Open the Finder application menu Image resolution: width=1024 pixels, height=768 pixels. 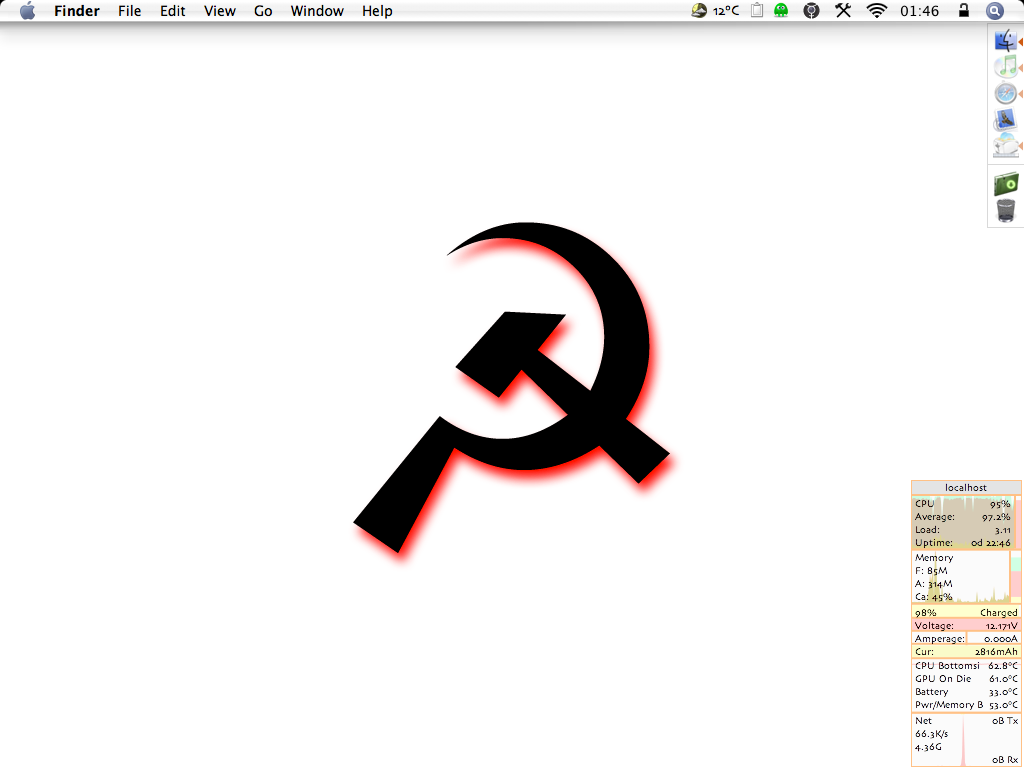click(x=77, y=11)
